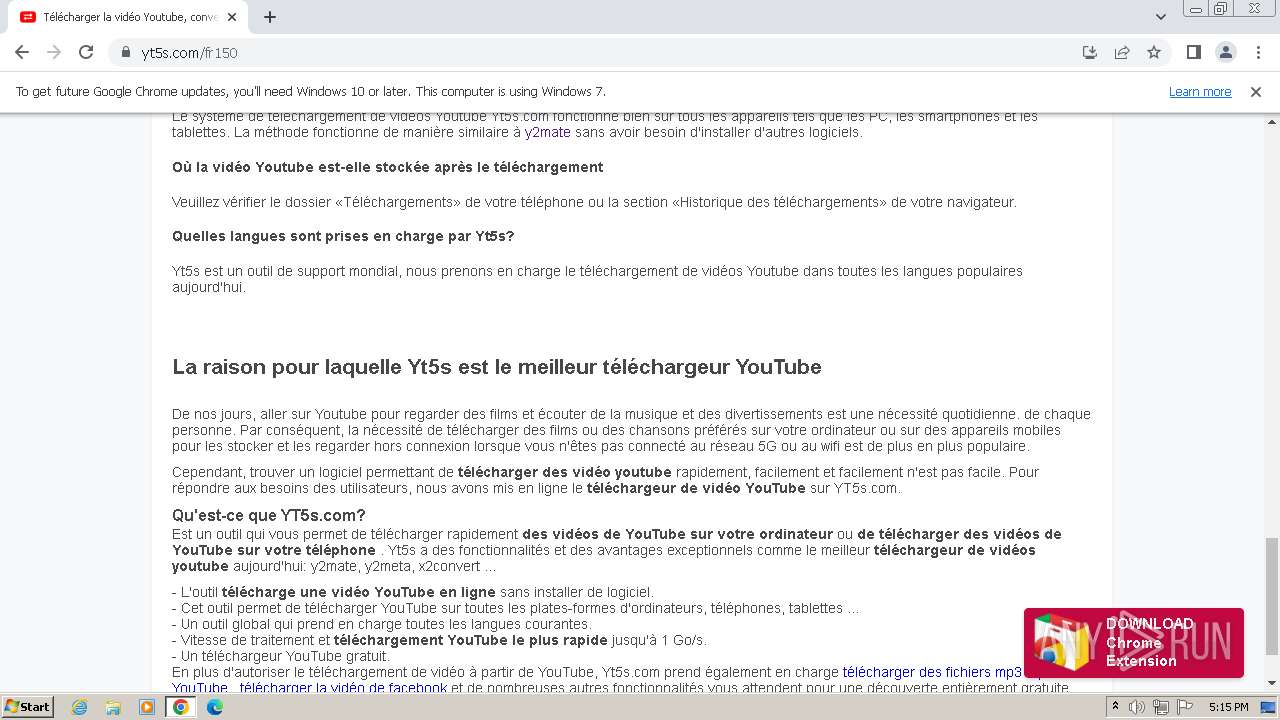This screenshot has height=720, width=1280.
Task: Click the scrollbar up arrow
Action: coord(1272,120)
